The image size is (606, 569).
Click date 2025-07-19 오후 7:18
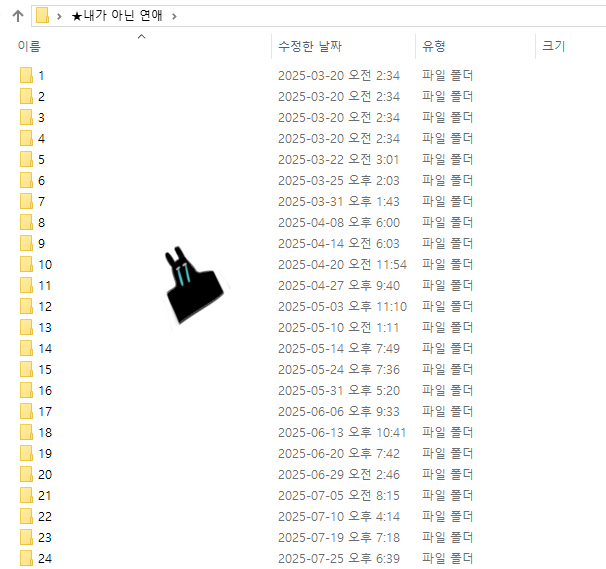(x=339, y=537)
